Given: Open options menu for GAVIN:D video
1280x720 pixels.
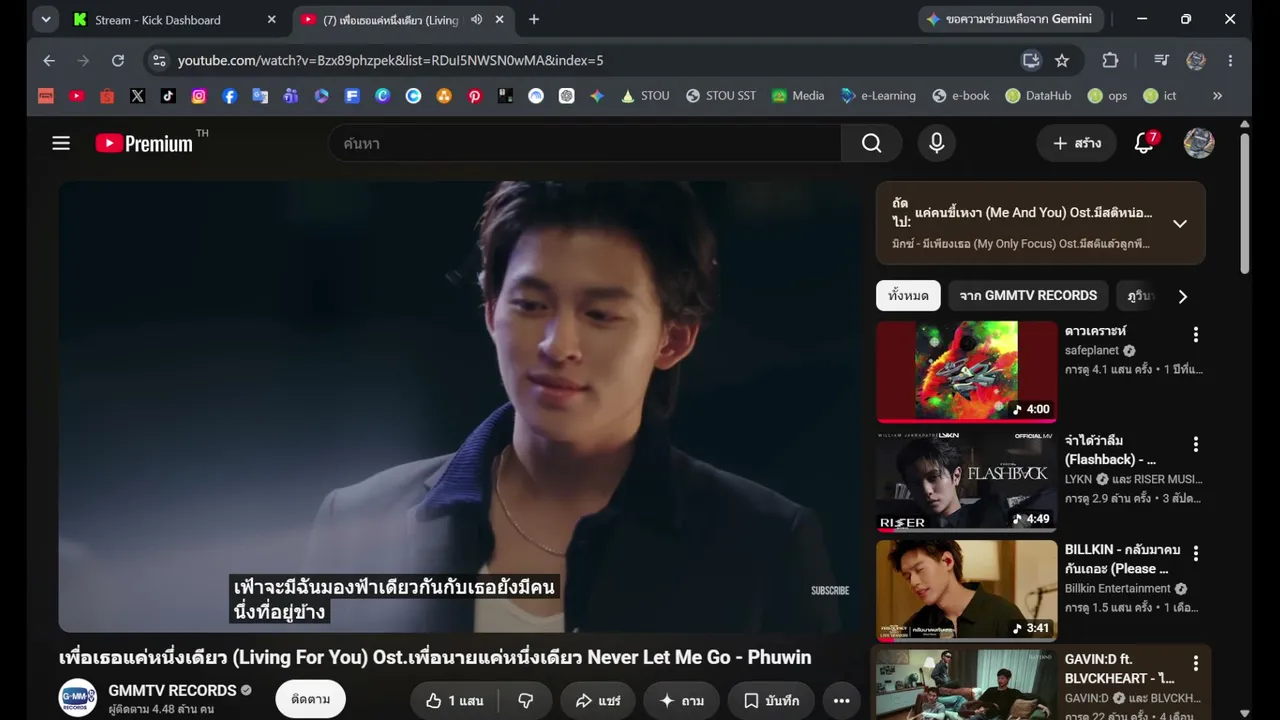Looking at the screenshot, I should (x=1195, y=663).
